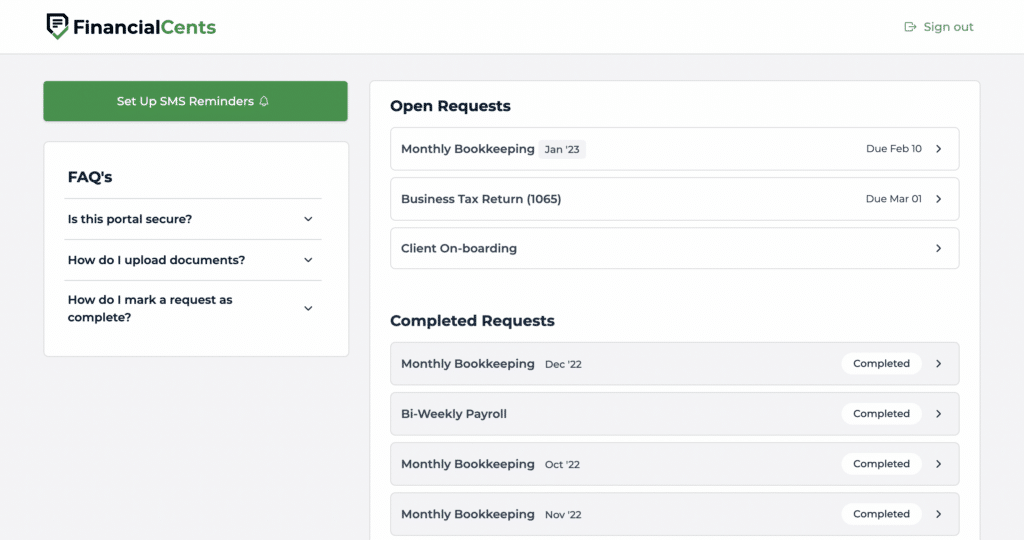Screen dimensions: 1024x540
Task: Click the arrow icon on Bi-Weekly Payroll
Action: [x=938, y=414]
